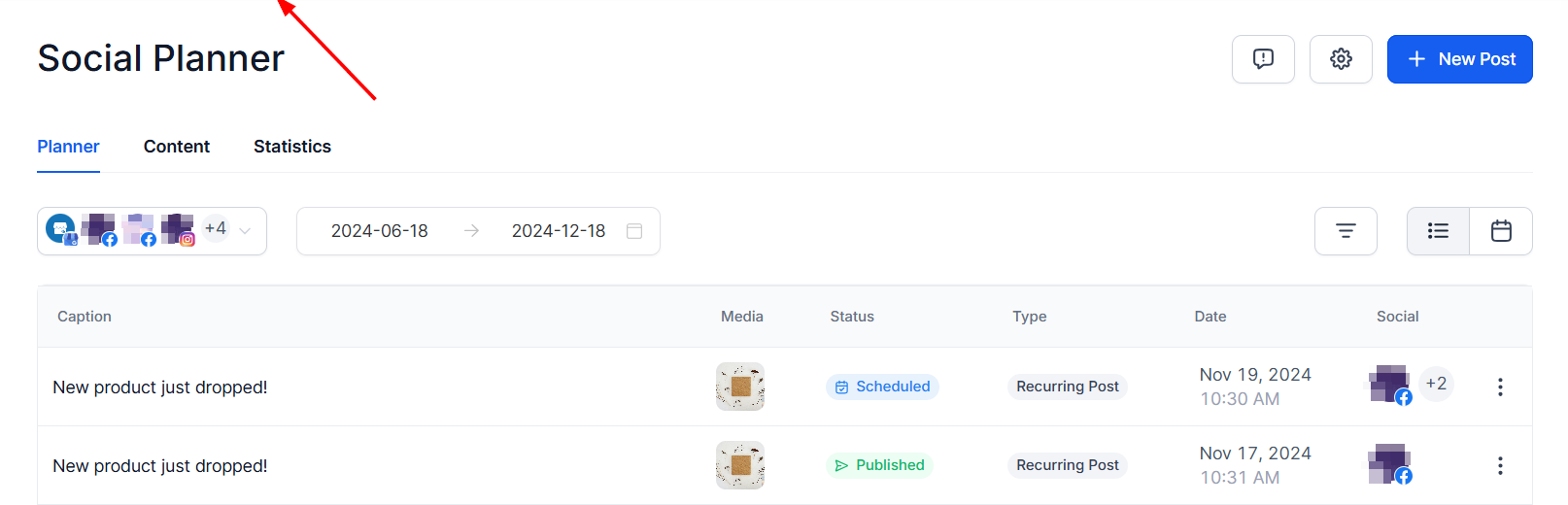This screenshot has height=505, width=1568.
Task: Open the filter options button
Action: [1346, 231]
